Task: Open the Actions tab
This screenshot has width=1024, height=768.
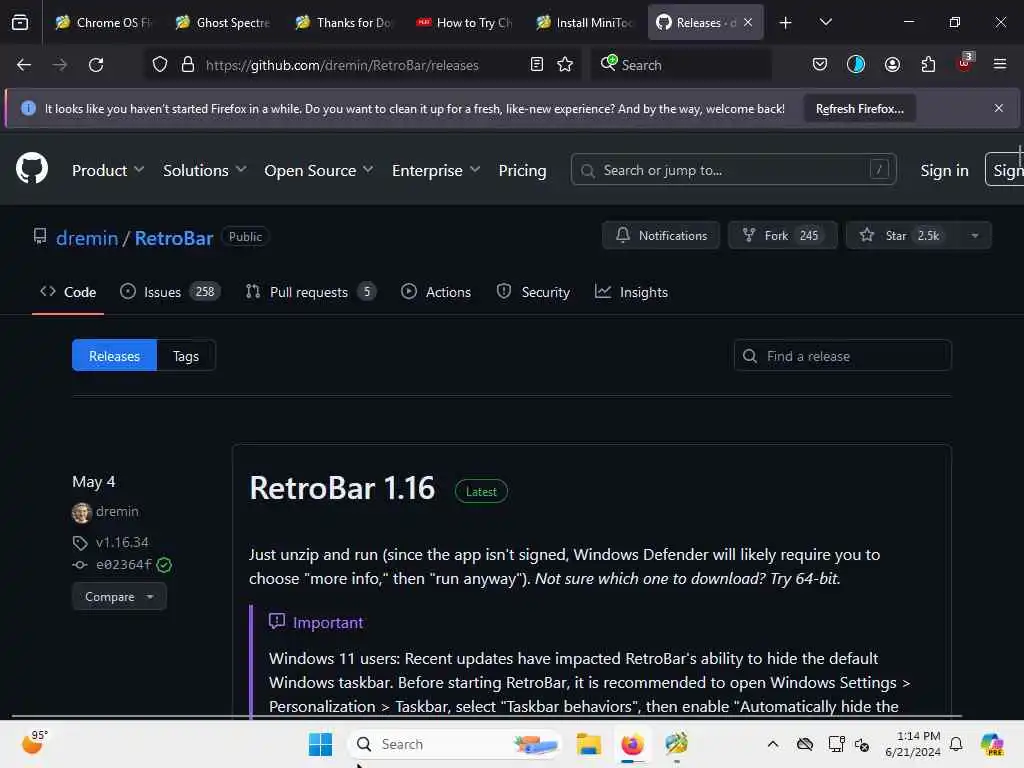Action: coord(436,292)
